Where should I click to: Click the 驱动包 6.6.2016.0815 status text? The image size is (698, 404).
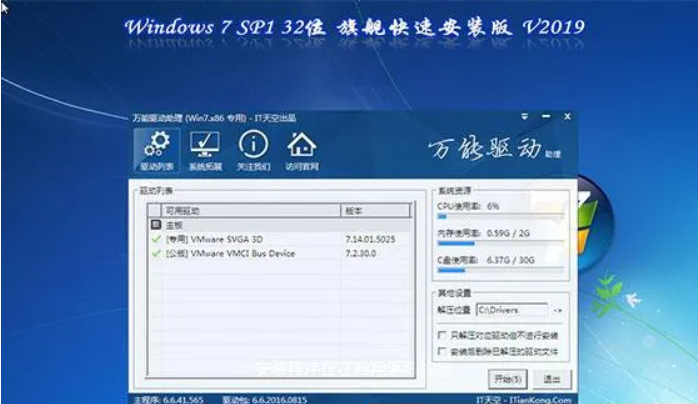click(264, 400)
